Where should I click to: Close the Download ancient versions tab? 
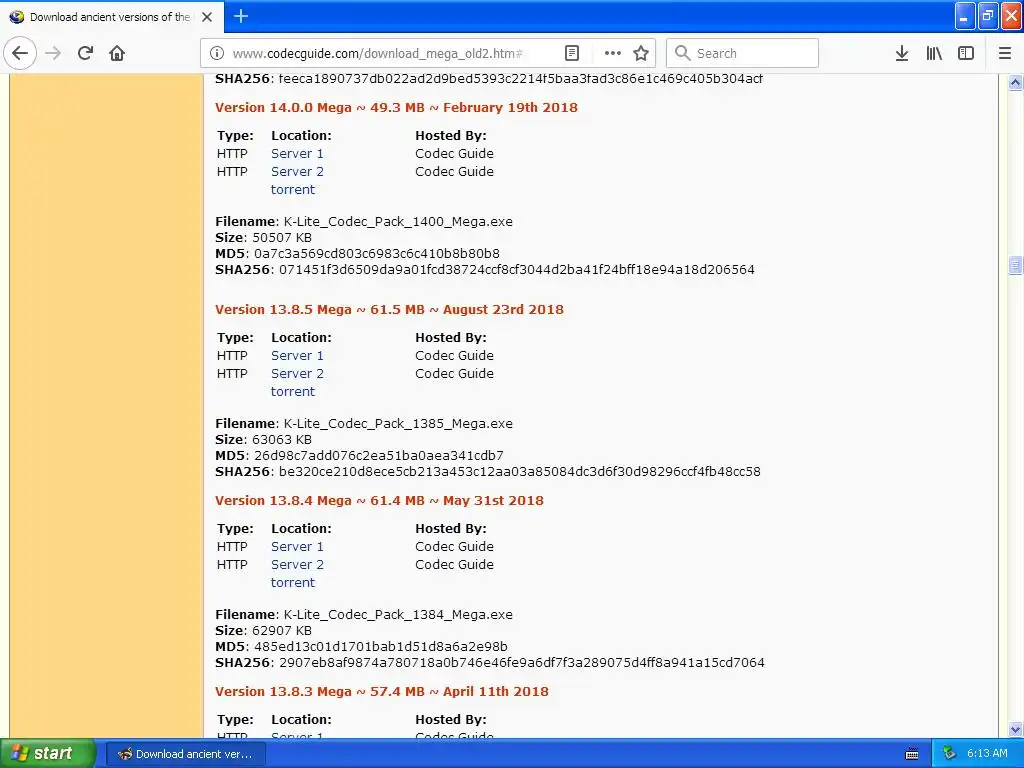(x=207, y=17)
